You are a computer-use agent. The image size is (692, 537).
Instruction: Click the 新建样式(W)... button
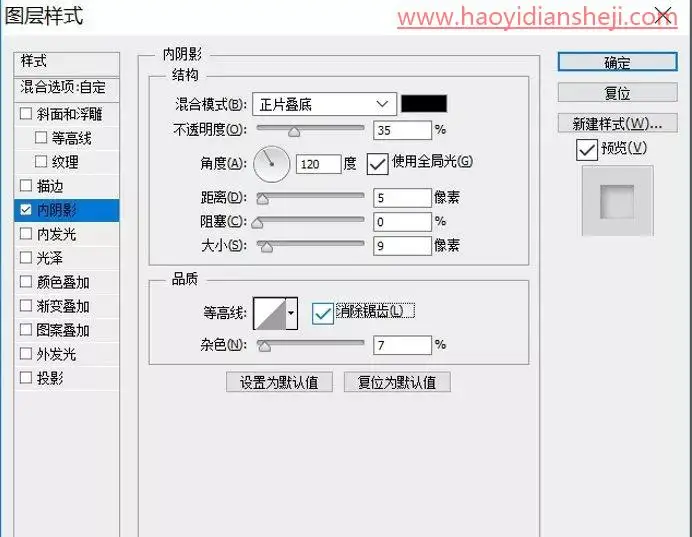pos(617,123)
